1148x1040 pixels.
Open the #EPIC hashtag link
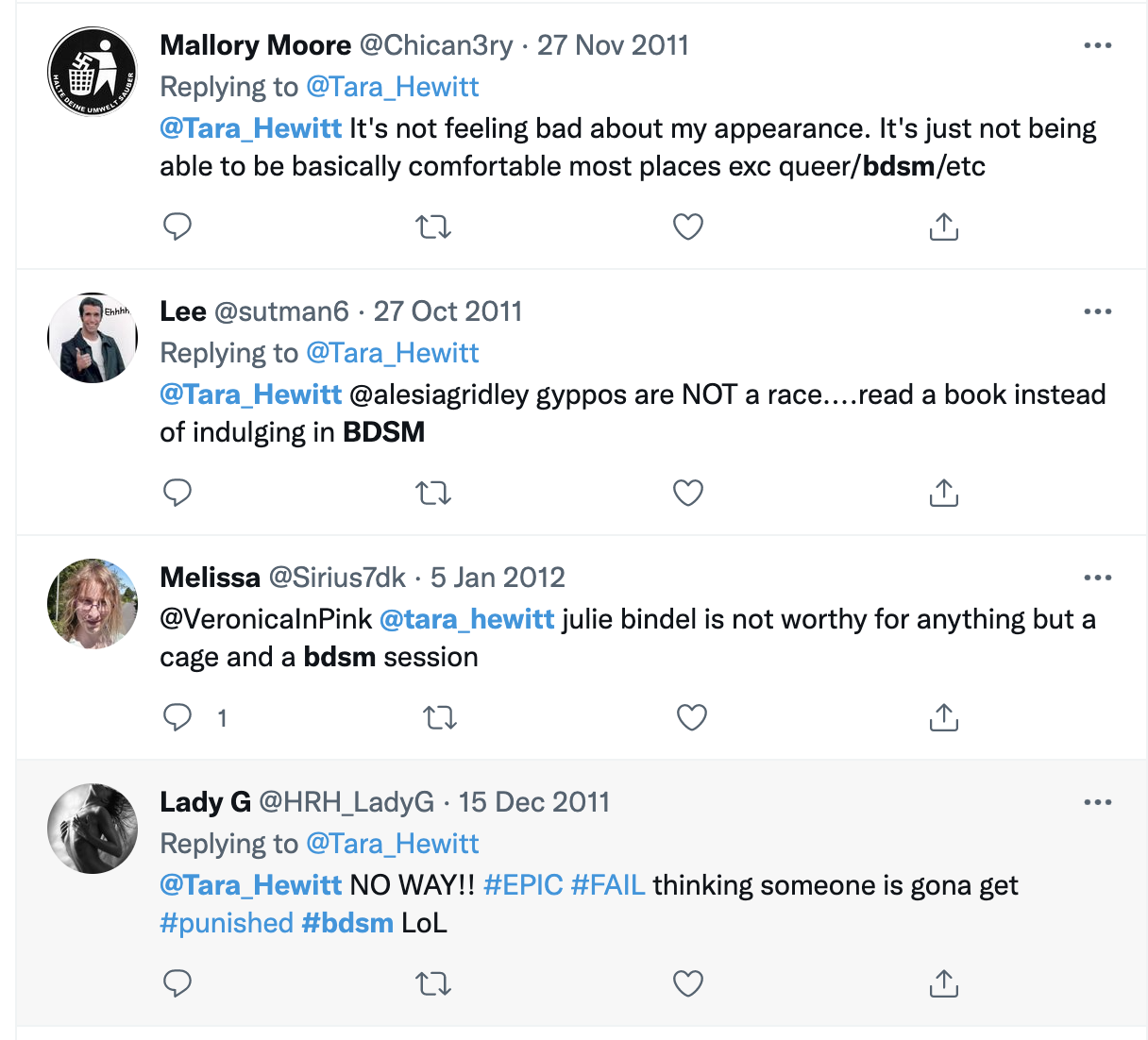523,885
